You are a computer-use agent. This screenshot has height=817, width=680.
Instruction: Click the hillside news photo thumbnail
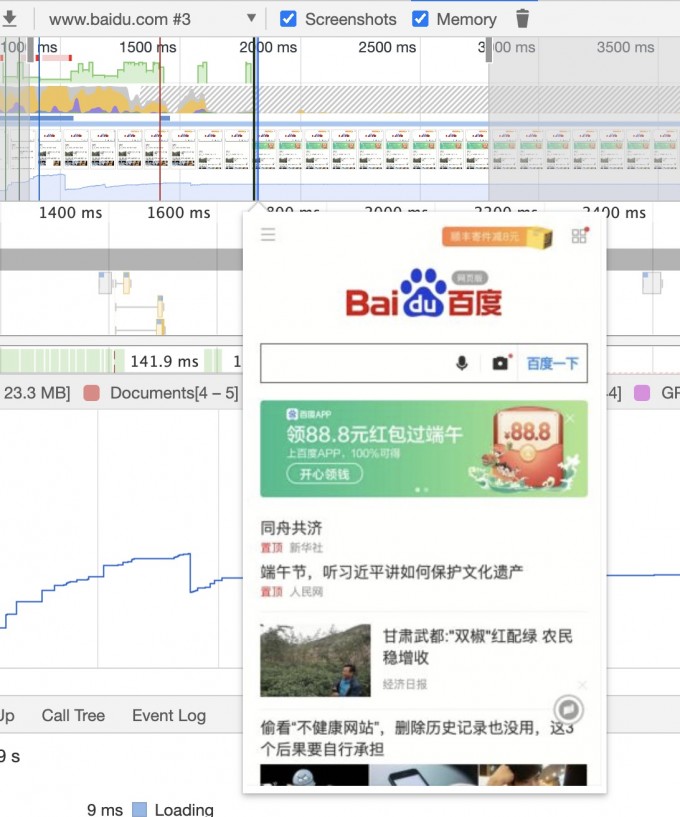point(315,660)
